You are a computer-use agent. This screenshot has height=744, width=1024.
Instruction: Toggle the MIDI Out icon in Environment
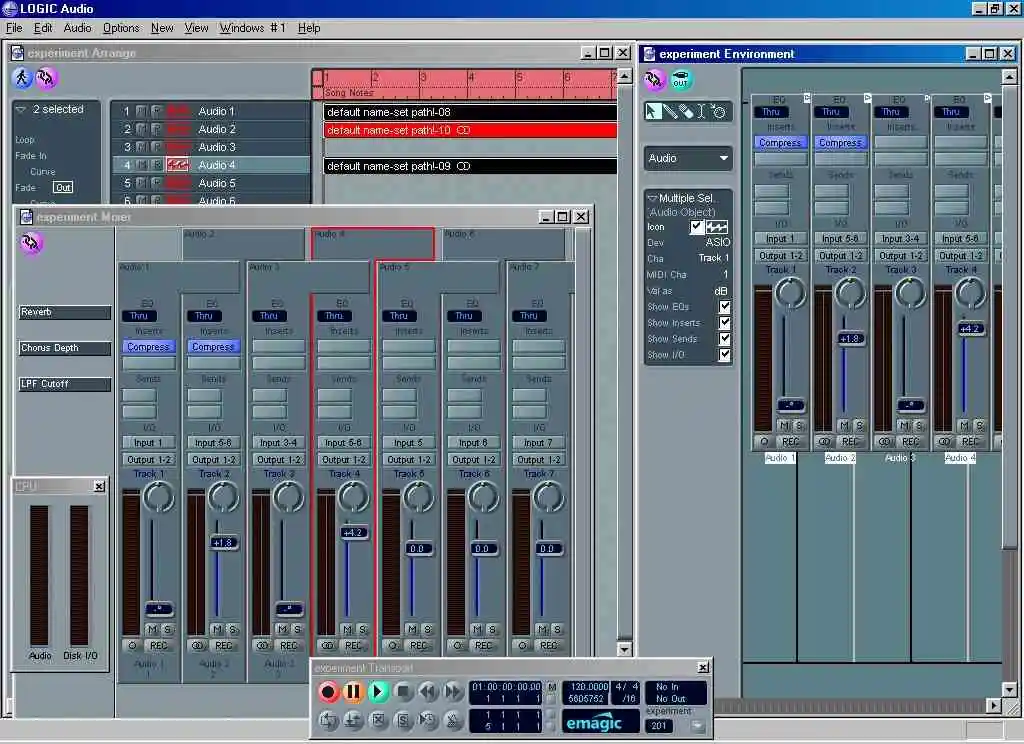(x=680, y=80)
